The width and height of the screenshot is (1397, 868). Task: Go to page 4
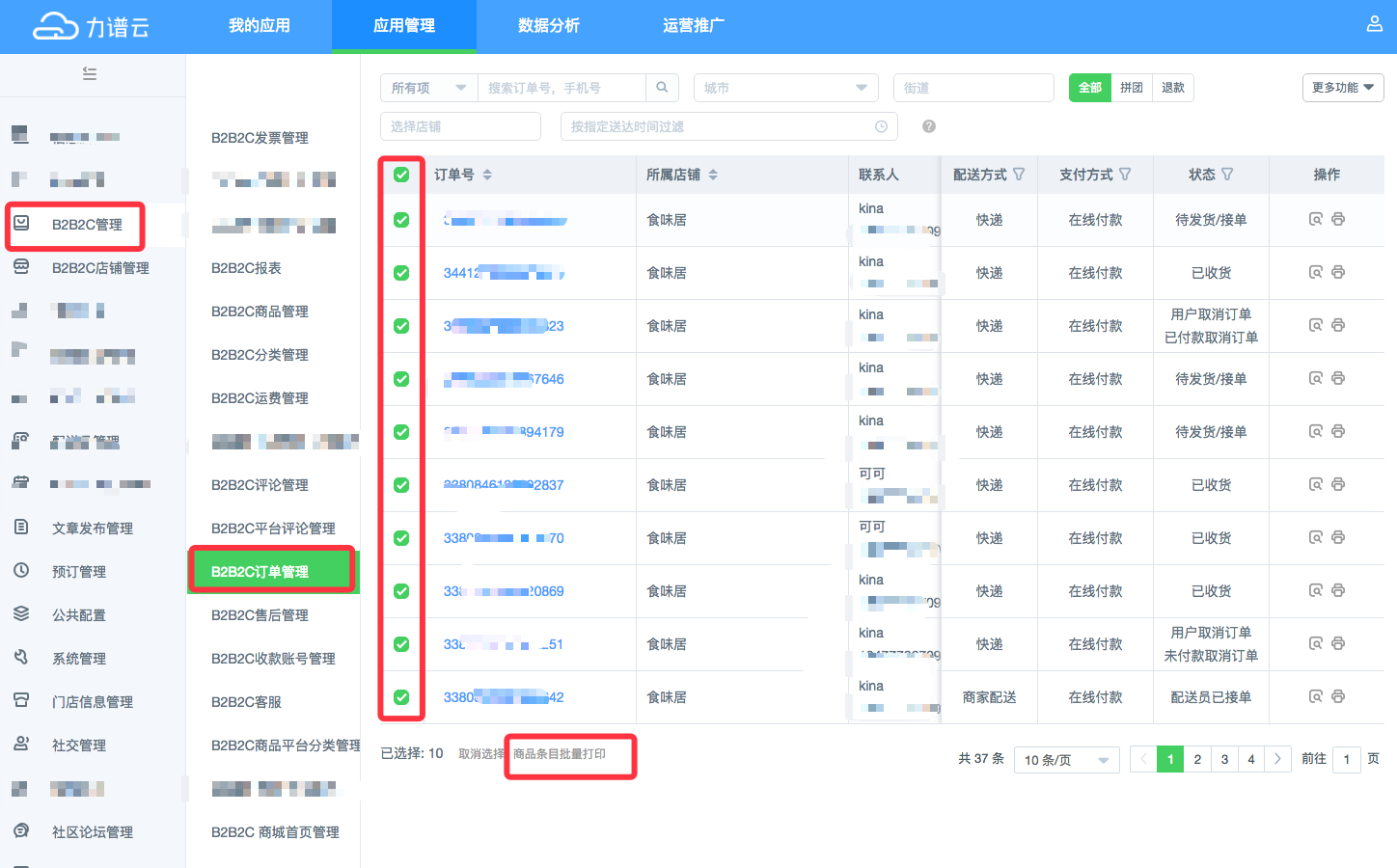point(1251,759)
